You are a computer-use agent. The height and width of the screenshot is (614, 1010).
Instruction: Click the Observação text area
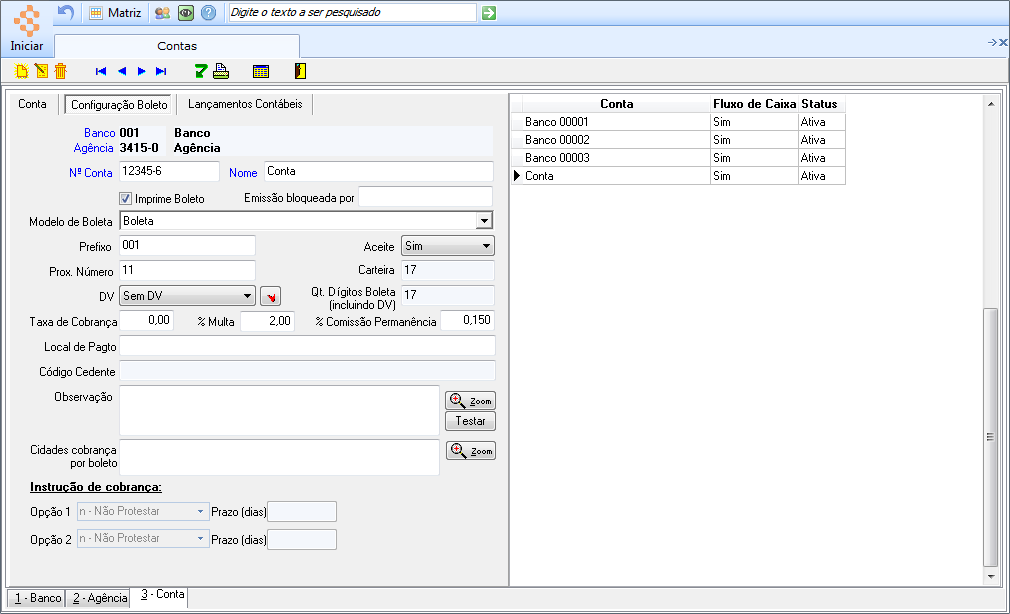point(280,410)
